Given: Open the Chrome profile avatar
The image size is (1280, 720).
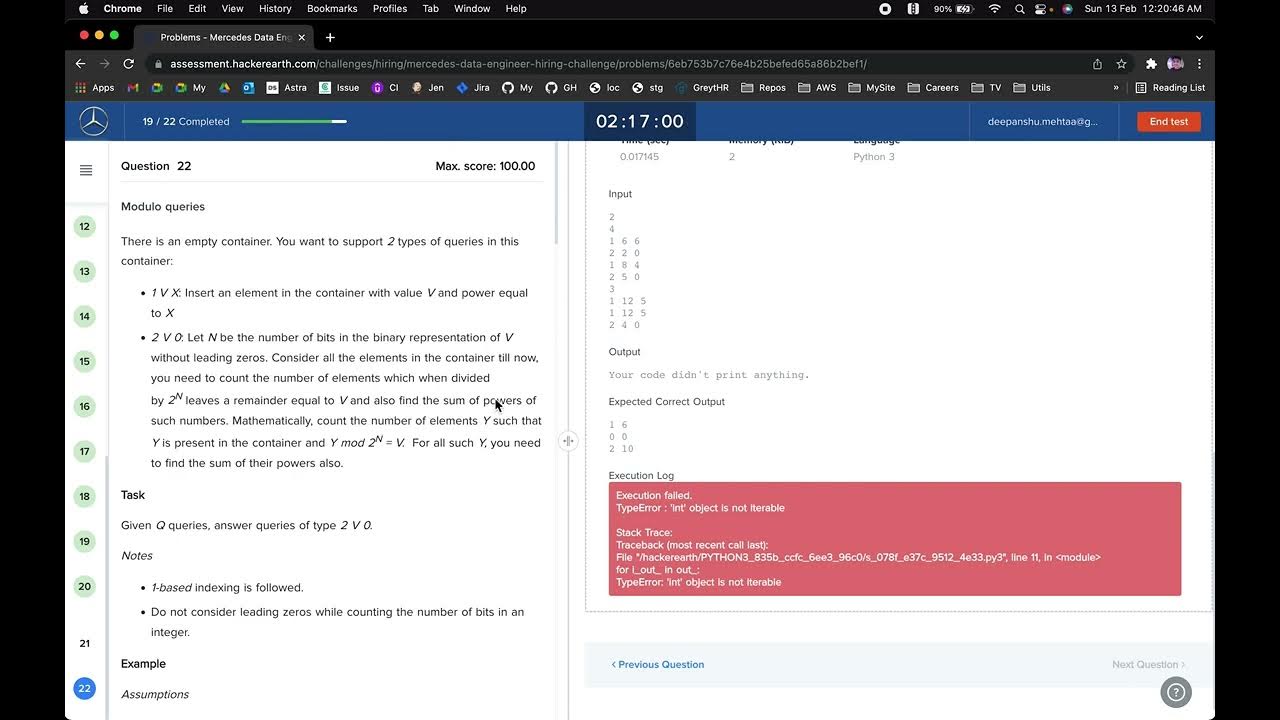Looking at the screenshot, I should 1175,64.
